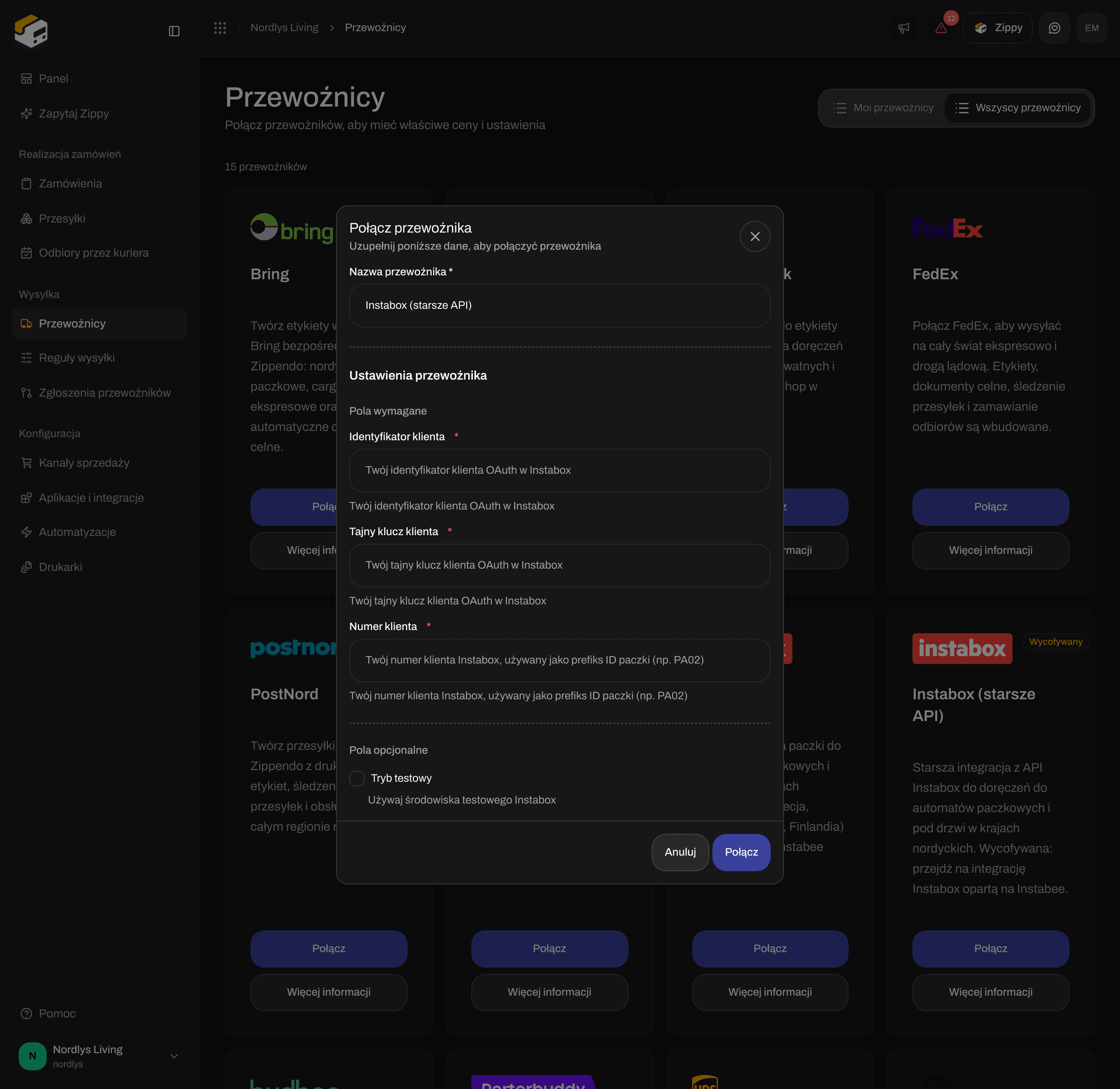Click the Pola opcjonalne label
The width and height of the screenshot is (1120, 1089).
tap(388, 750)
